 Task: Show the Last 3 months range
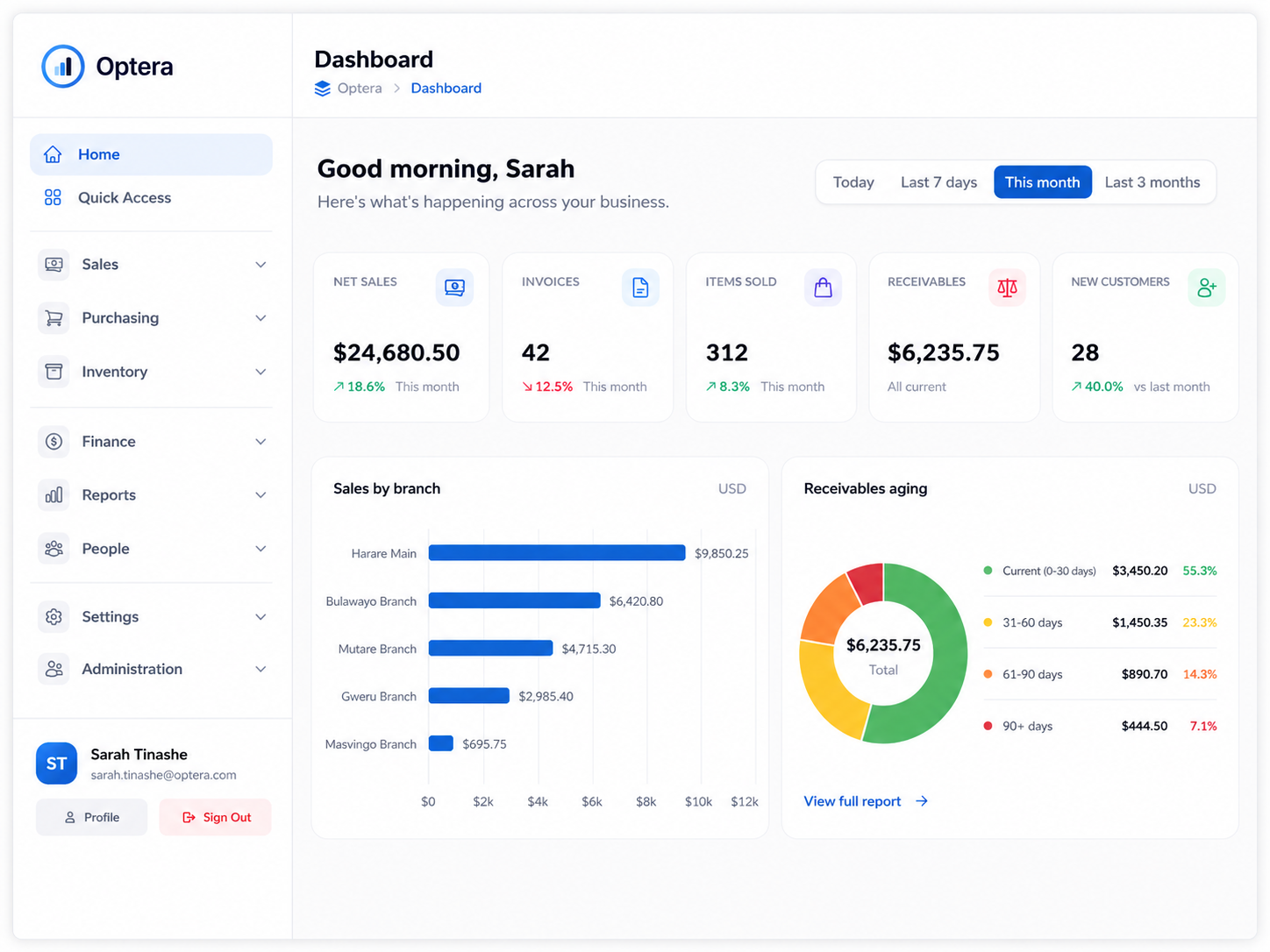click(1152, 182)
